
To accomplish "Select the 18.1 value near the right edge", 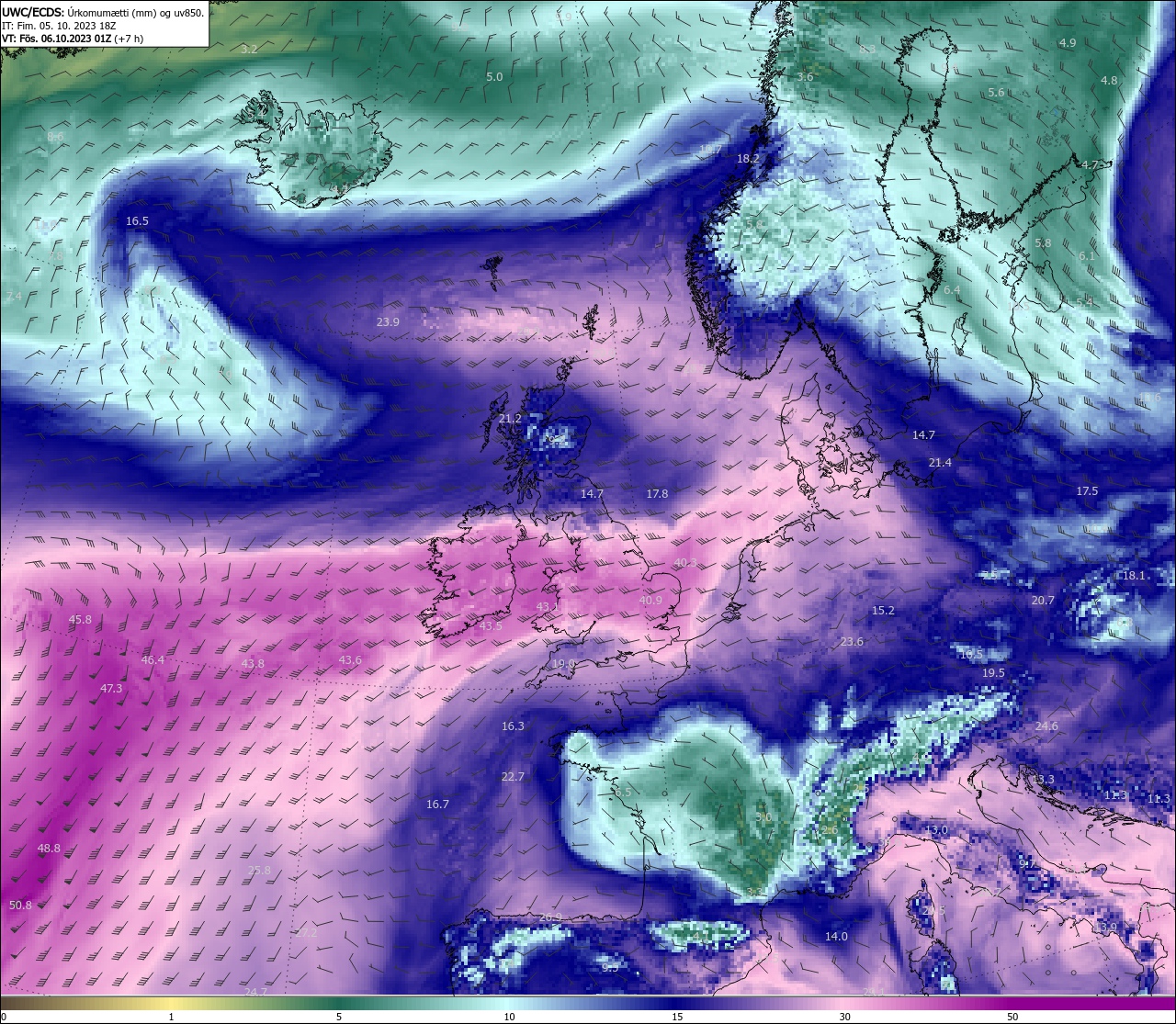I will (1134, 576).
